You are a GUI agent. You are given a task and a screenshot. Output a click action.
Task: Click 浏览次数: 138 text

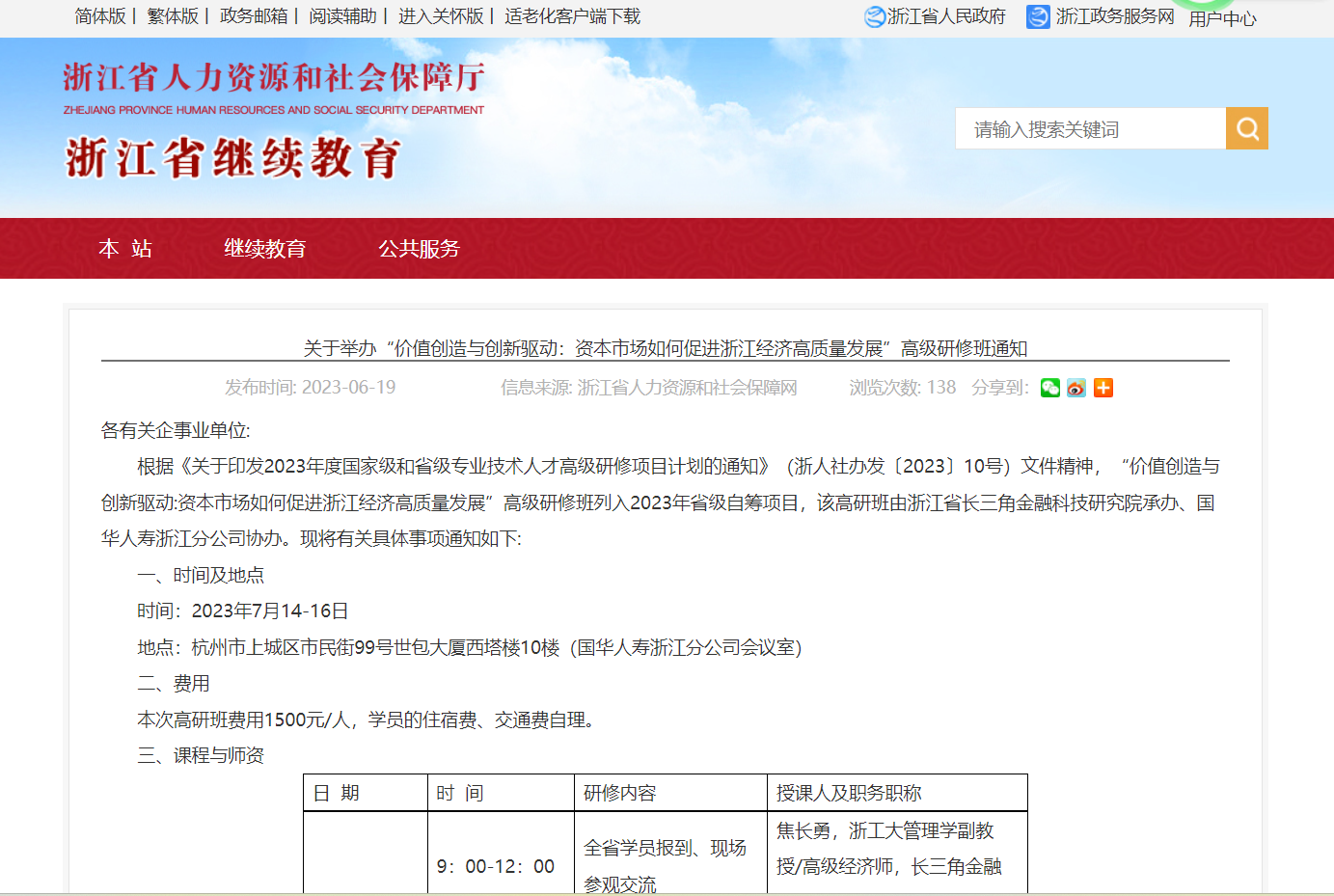pyautogui.click(x=903, y=388)
